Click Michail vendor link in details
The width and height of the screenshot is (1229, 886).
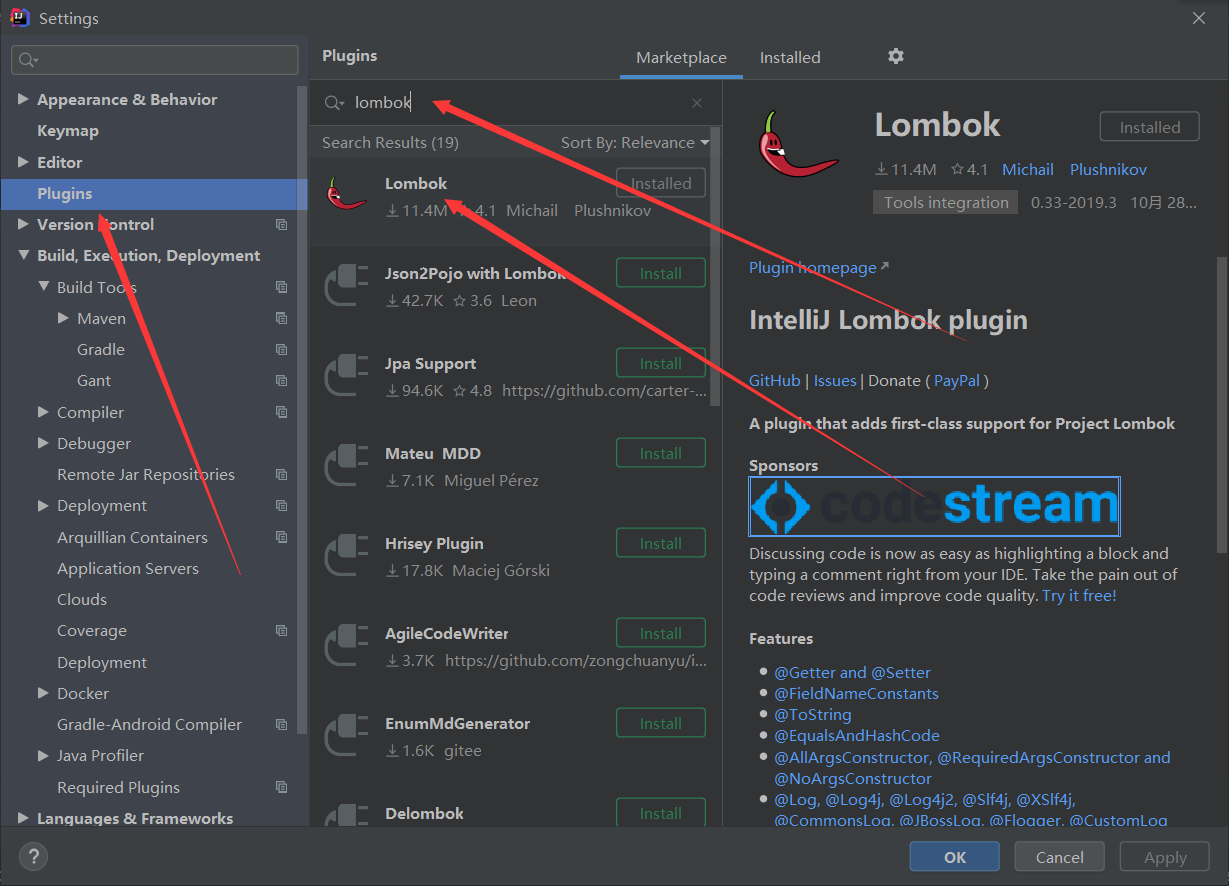(x=1028, y=170)
